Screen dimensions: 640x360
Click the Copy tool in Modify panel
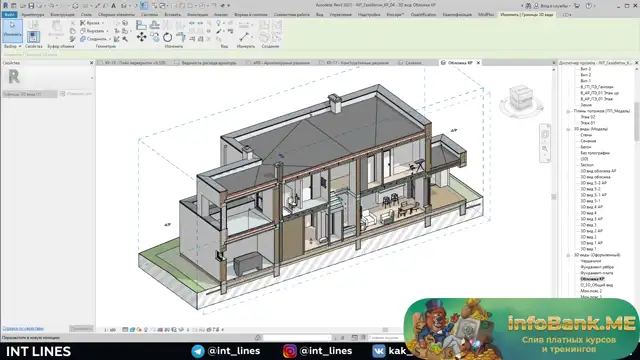[x=155, y=37]
